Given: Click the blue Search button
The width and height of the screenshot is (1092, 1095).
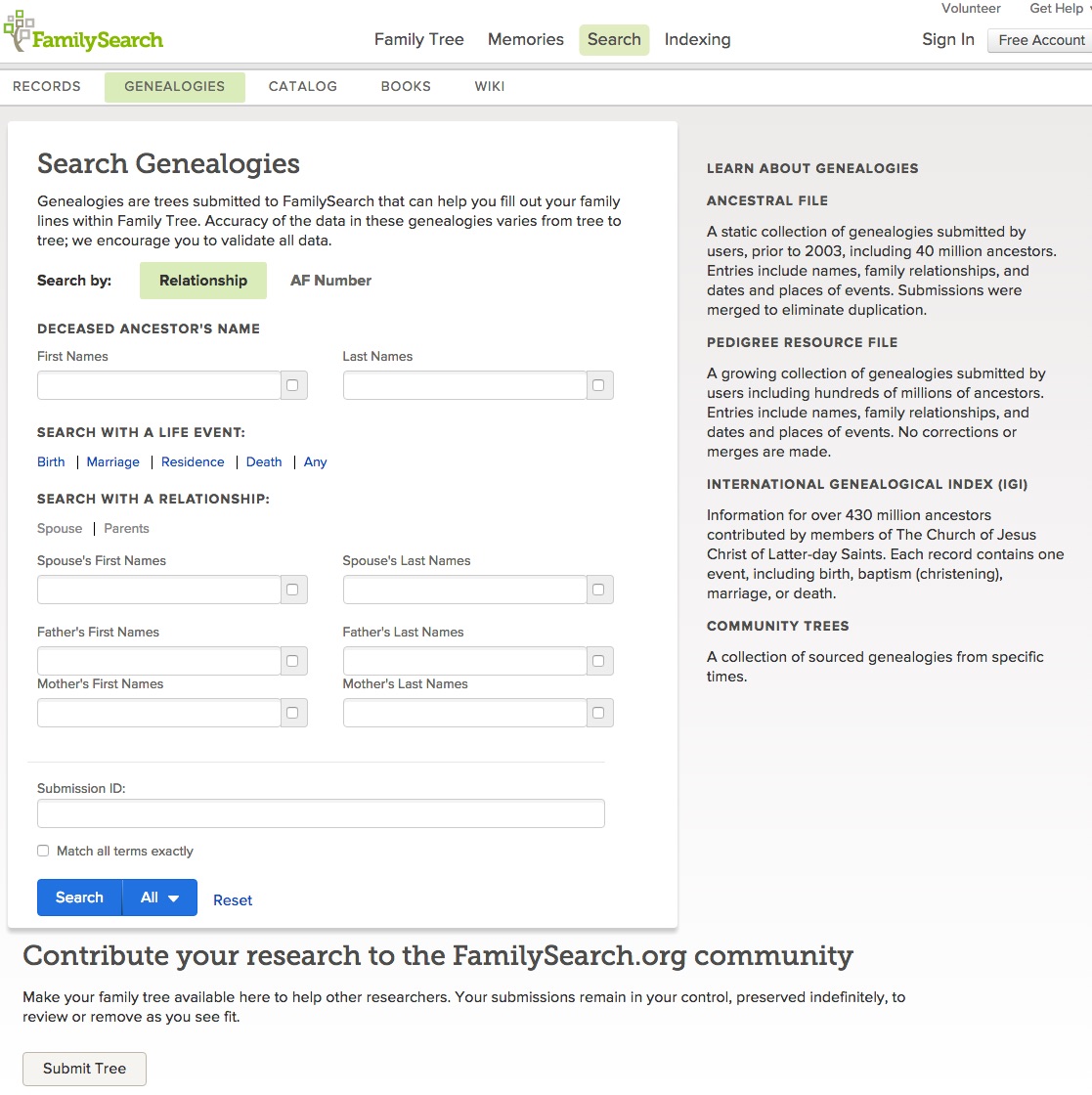Looking at the screenshot, I should 78,898.
